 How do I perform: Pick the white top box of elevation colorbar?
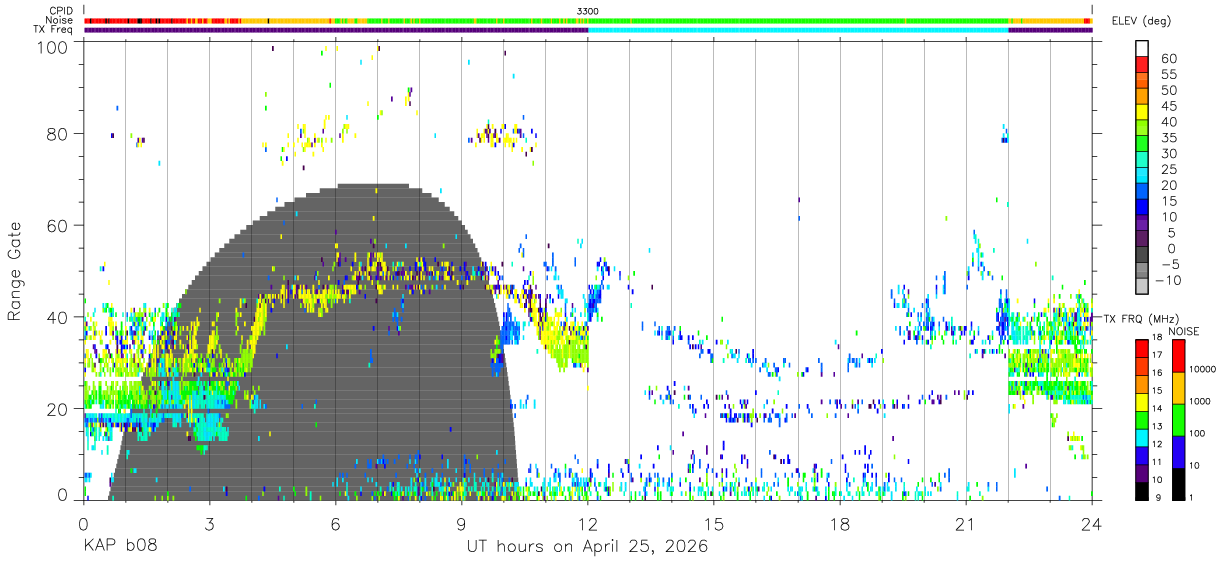click(1142, 49)
